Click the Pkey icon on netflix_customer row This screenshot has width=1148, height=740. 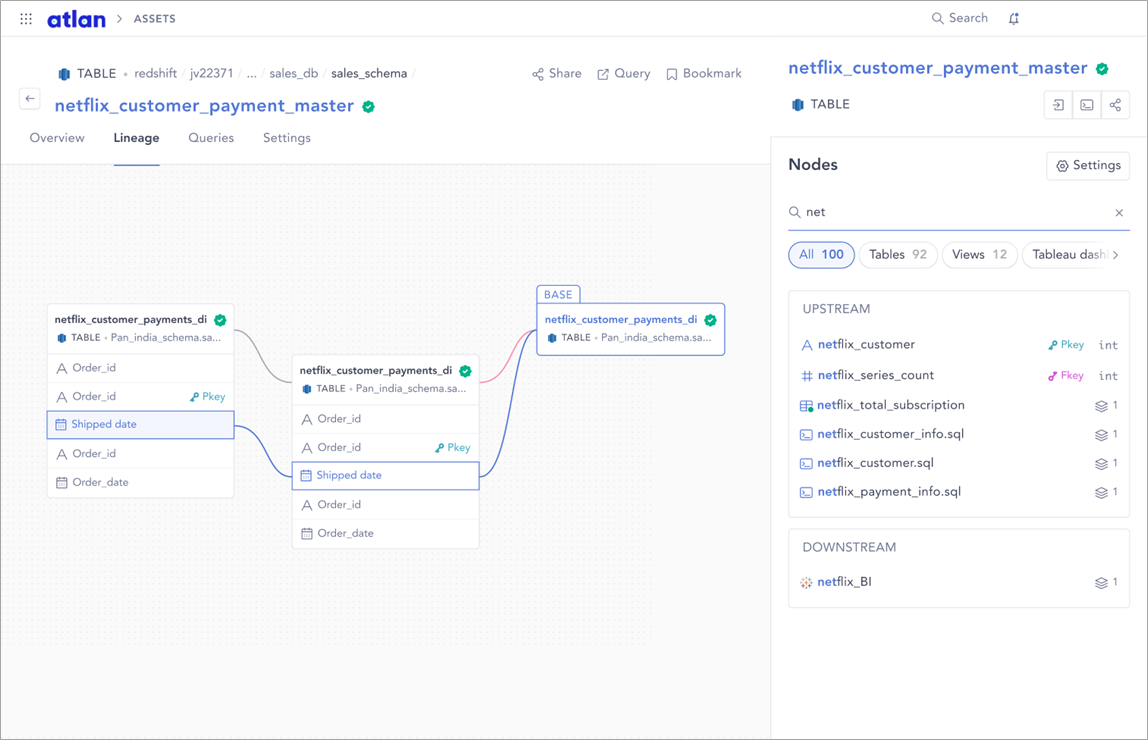(1053, 345)
